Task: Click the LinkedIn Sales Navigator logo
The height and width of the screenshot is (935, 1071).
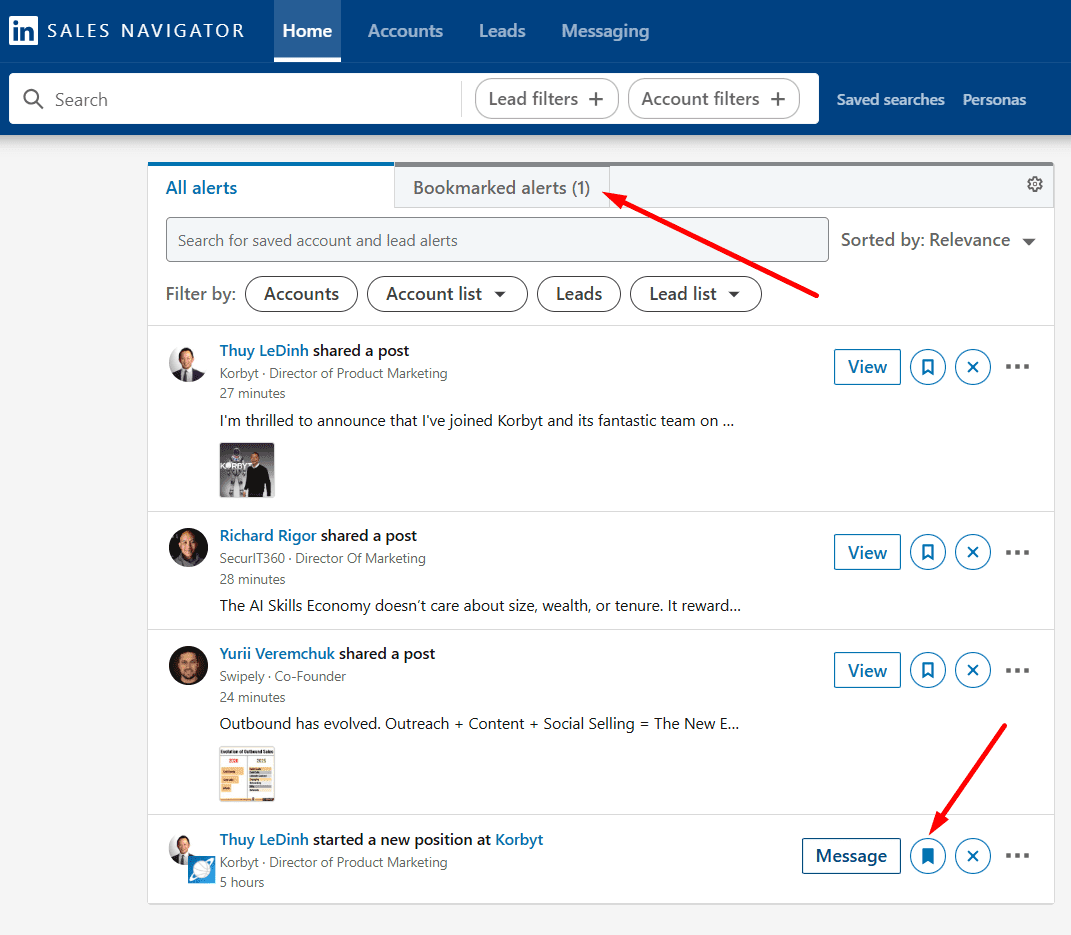Action: [126, 31]
